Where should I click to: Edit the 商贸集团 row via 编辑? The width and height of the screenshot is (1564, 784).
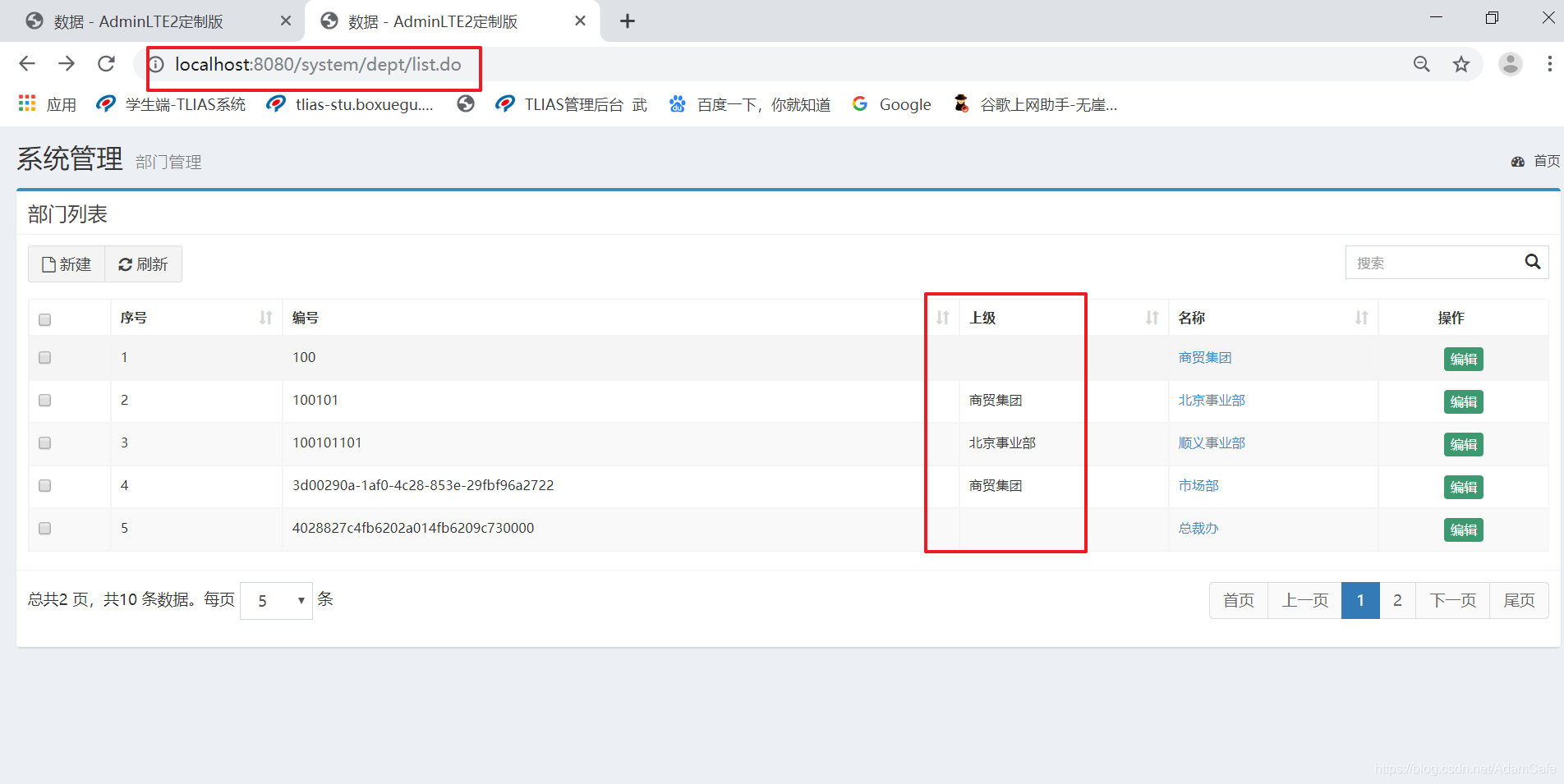[x=1464, y=359]
